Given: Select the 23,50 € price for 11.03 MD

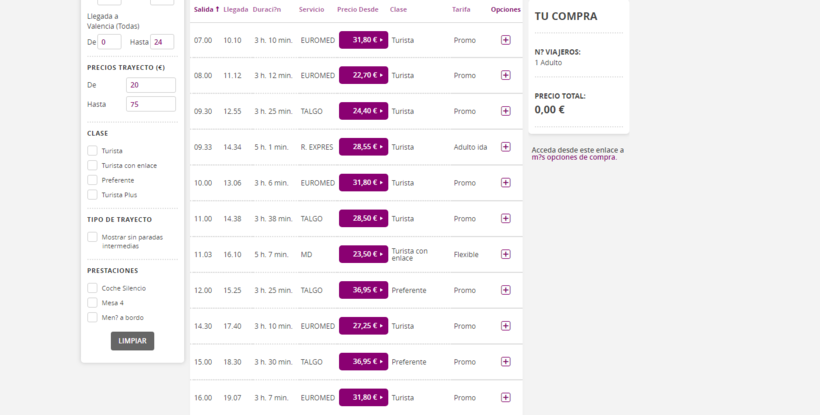Looking at the screenshot, I should click(x=363, y=254).
